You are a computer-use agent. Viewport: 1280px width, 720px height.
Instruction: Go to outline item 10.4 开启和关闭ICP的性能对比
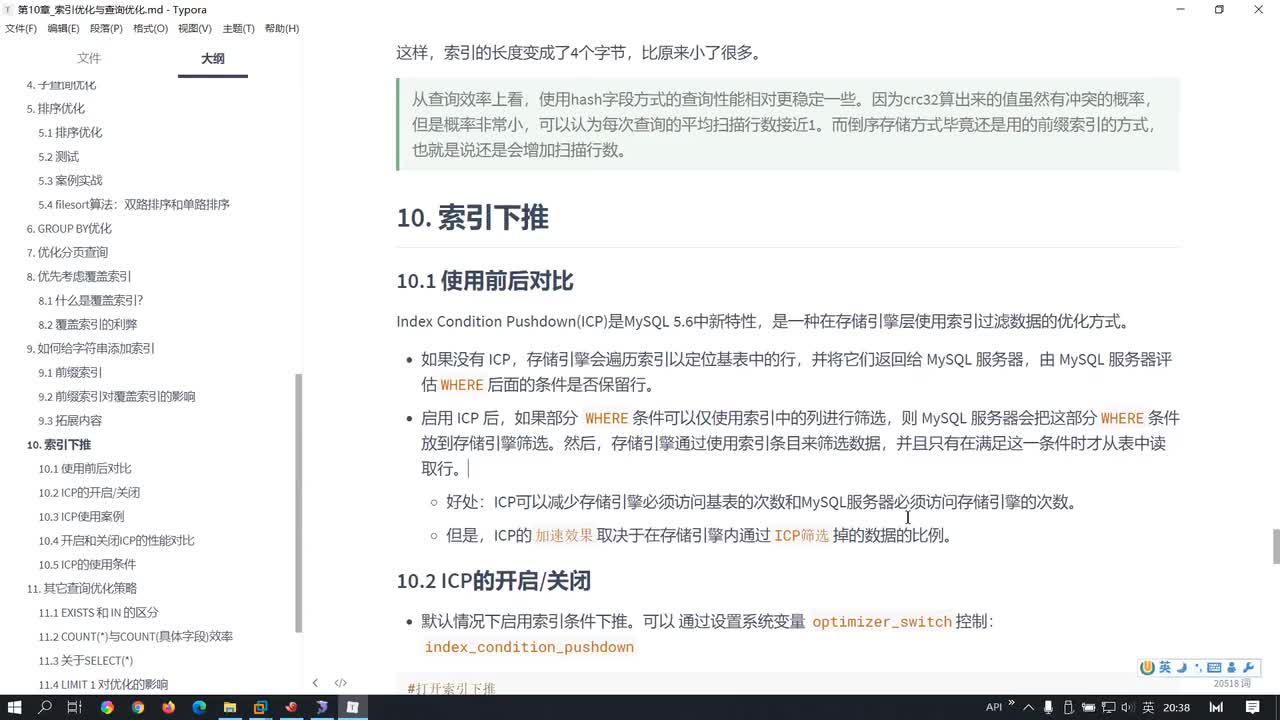(x=116, y=540)
